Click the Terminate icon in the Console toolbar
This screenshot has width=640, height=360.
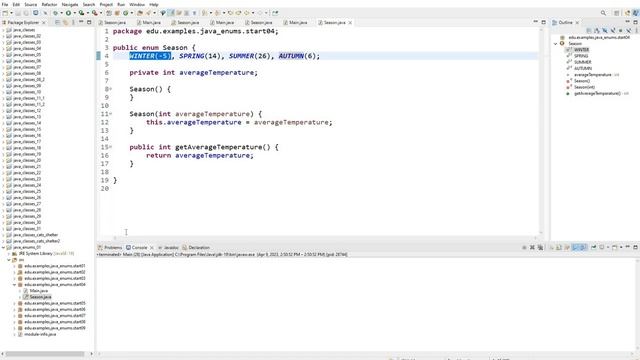pos(524,247)
